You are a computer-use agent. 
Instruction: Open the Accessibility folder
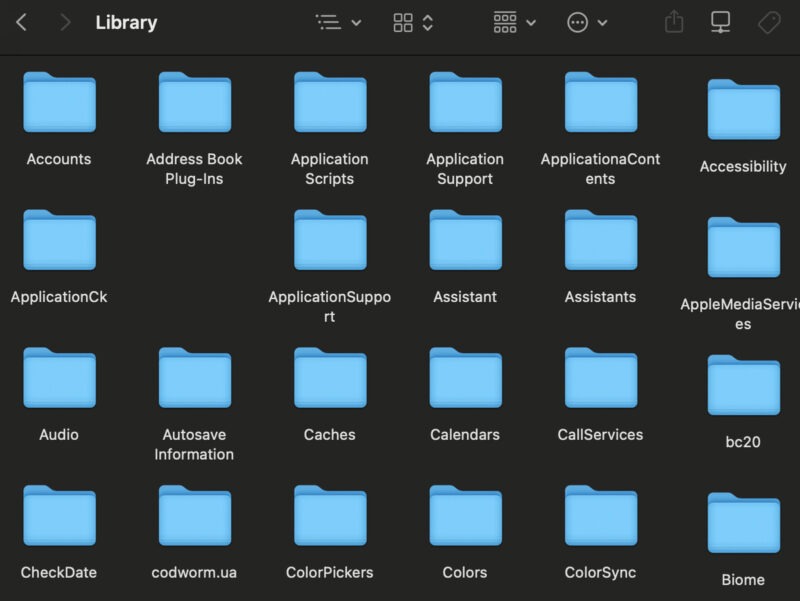pos(741,102)
